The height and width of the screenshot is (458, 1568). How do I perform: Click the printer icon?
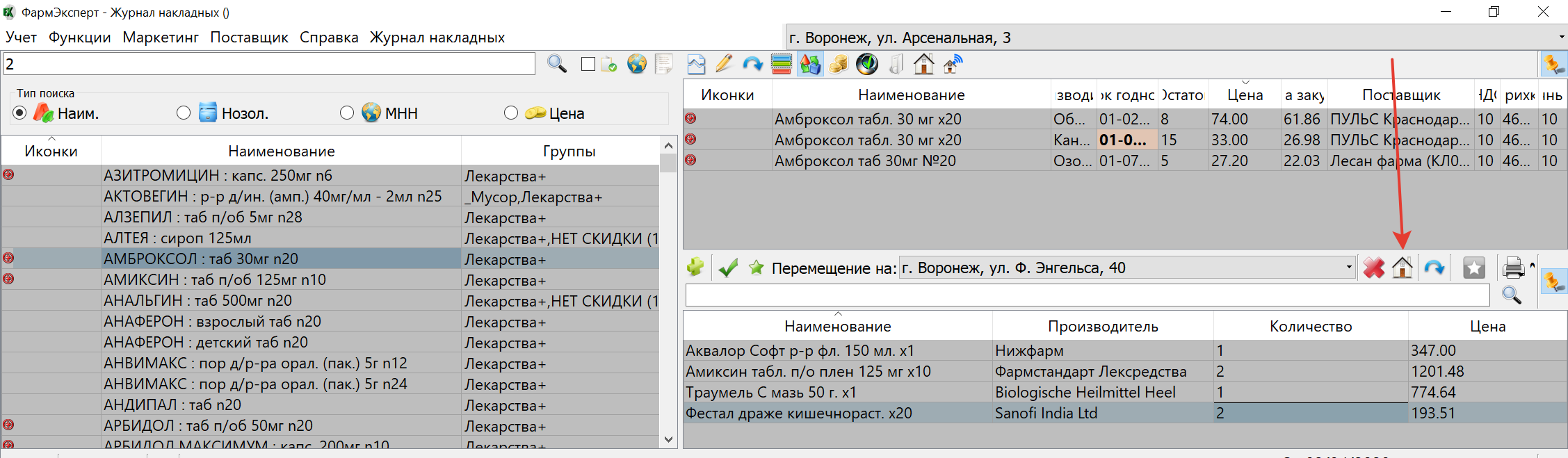click(1513, 268)
